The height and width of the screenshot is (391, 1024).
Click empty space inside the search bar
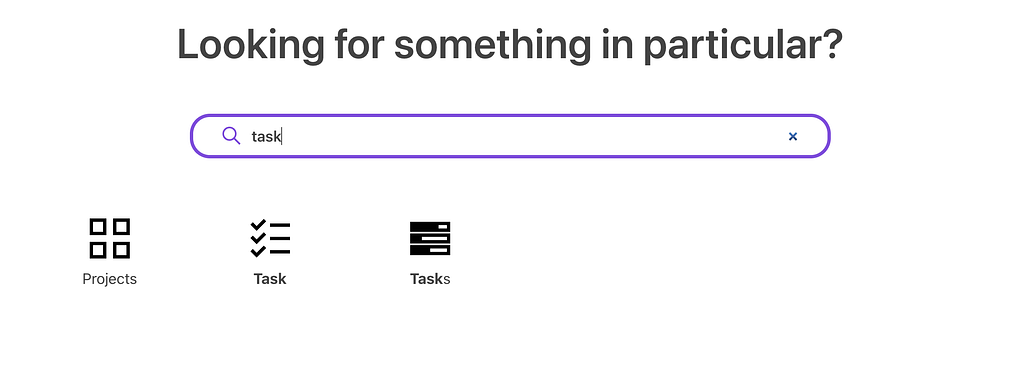(x=522, y=136)
